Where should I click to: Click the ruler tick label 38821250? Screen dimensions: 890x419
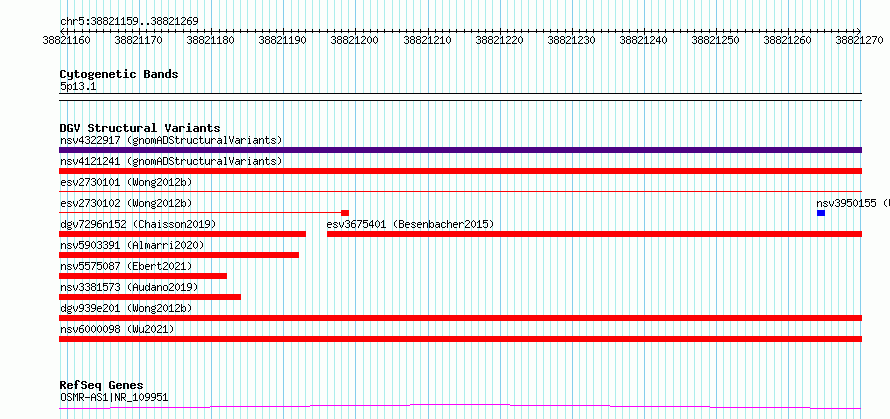(716, 40)
